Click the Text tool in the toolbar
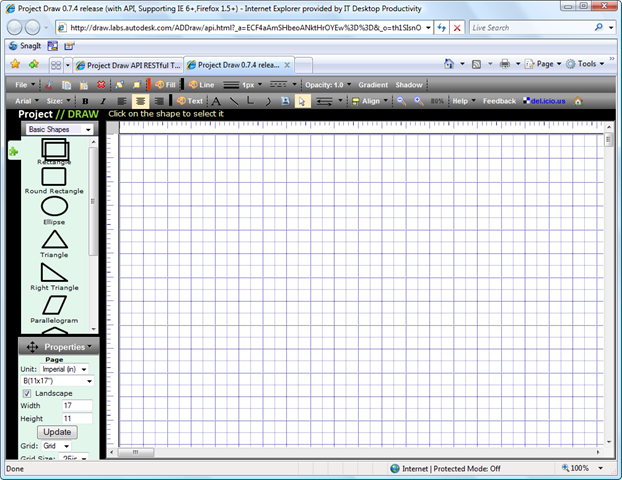This screenshot has height=480, width=622. (x=190, y=101)
